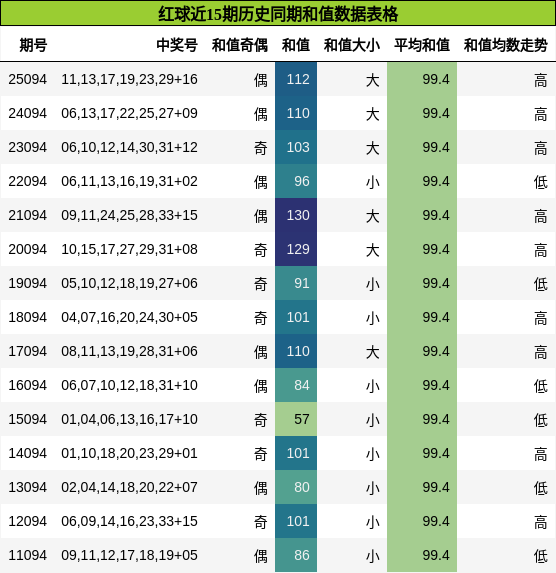Viewport: 556px width, 573px height.
Task: Click the 期号 column header
Action: (x=33, y=45)
